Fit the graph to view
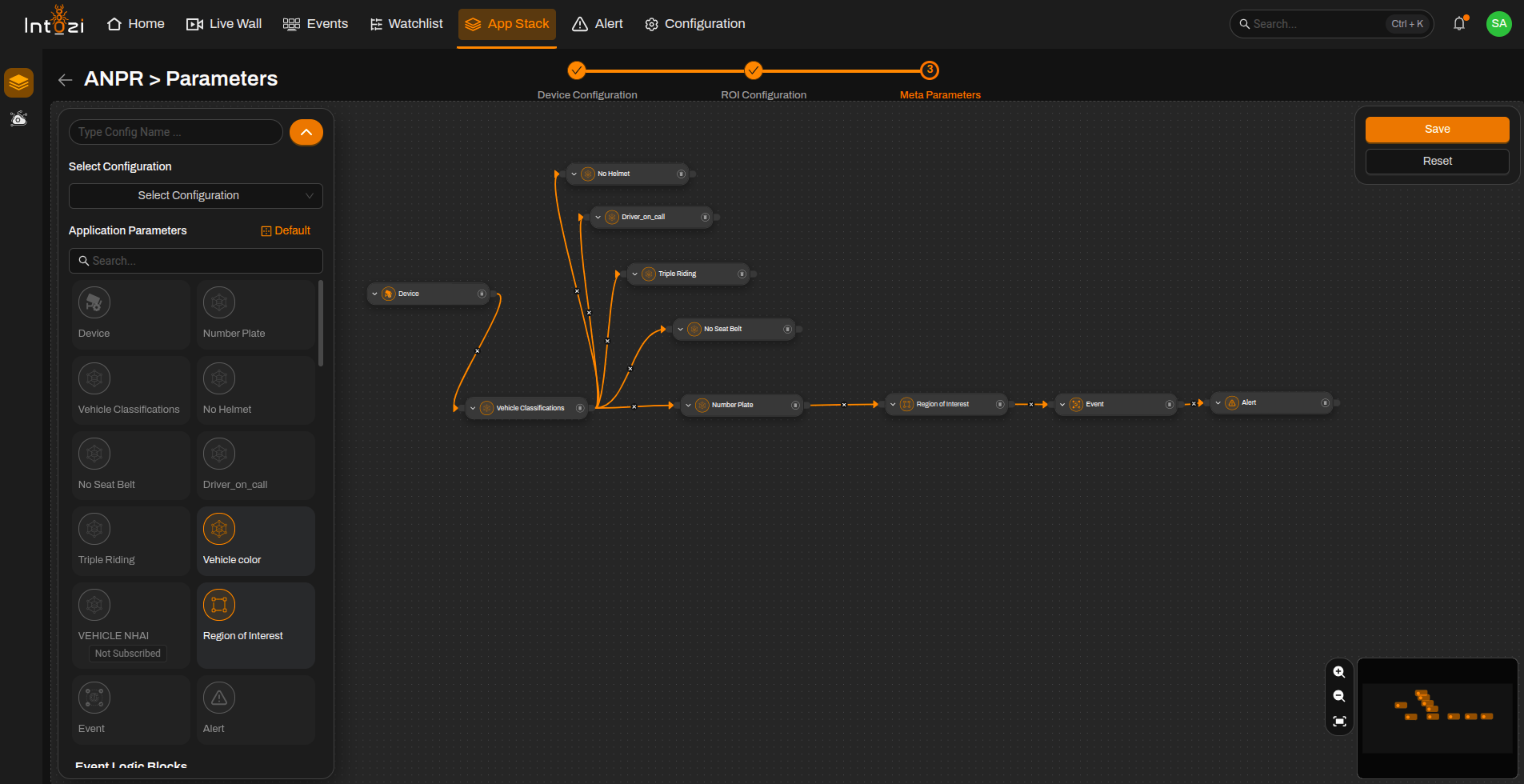The image size is (1524, 784). pyautogui.click(x=1339, y=722)
